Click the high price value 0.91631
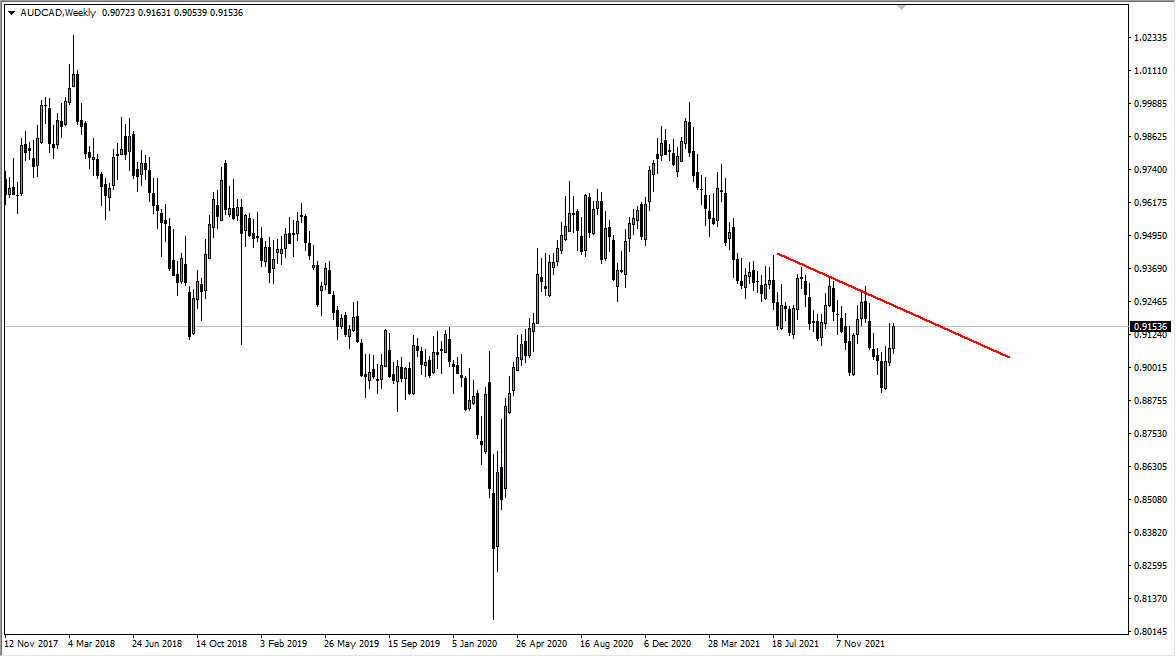1176x657 pixels. [153, 12]
